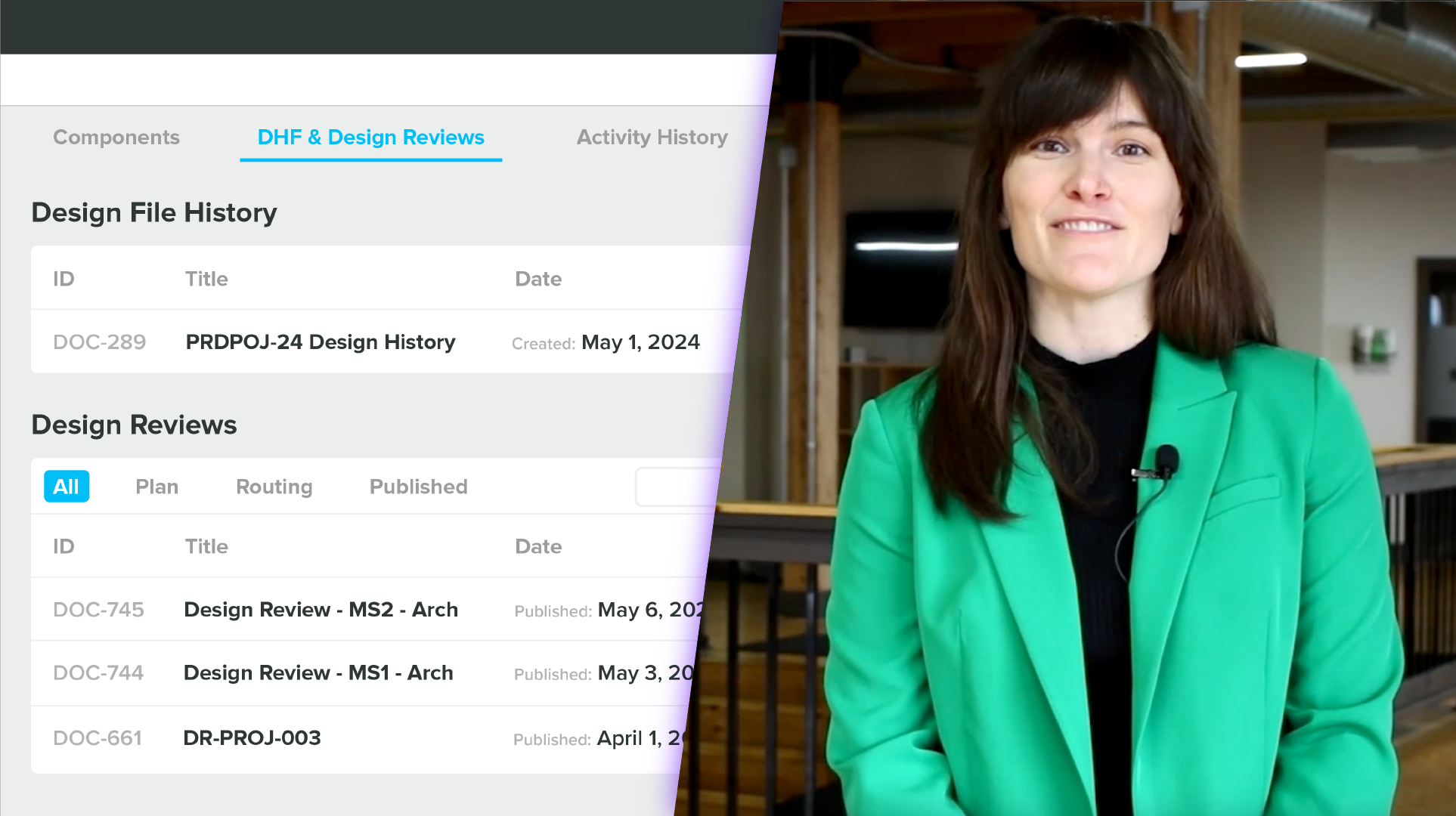Sort Design File History by Title header
The image size is (1456, 816).
click(x=206, y=279)
